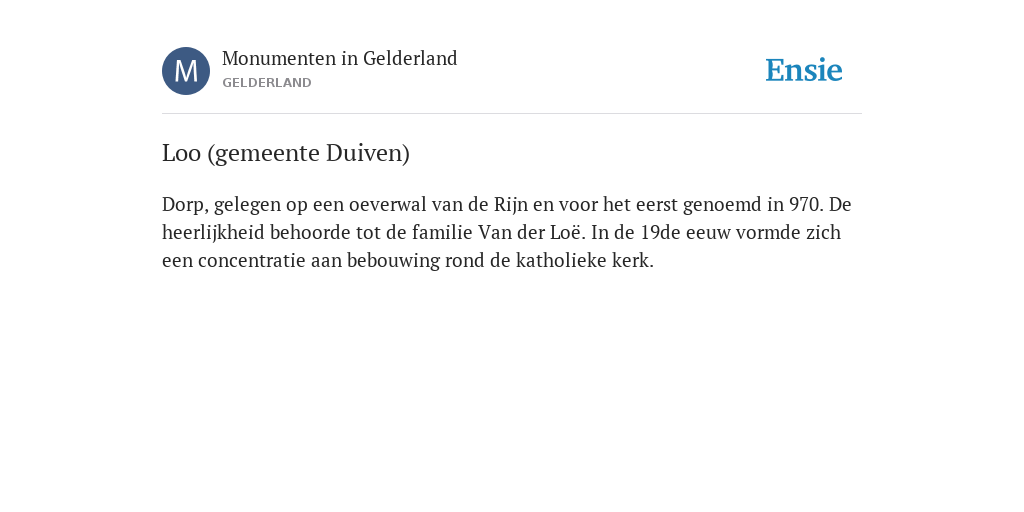Open the Monumenten in Gelderland source title

[340, 59]
